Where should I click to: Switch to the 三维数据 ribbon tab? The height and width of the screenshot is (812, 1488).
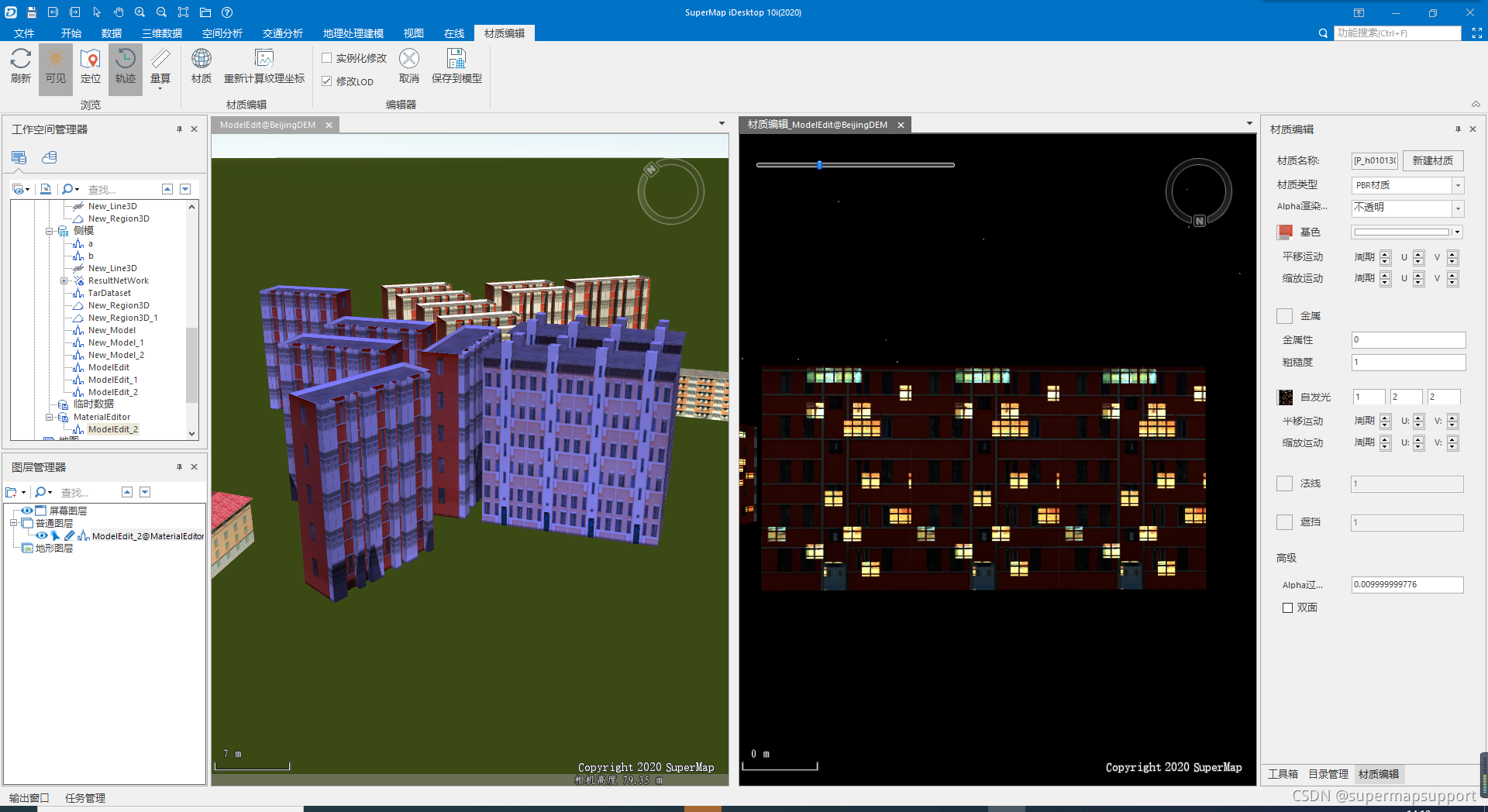162,33
